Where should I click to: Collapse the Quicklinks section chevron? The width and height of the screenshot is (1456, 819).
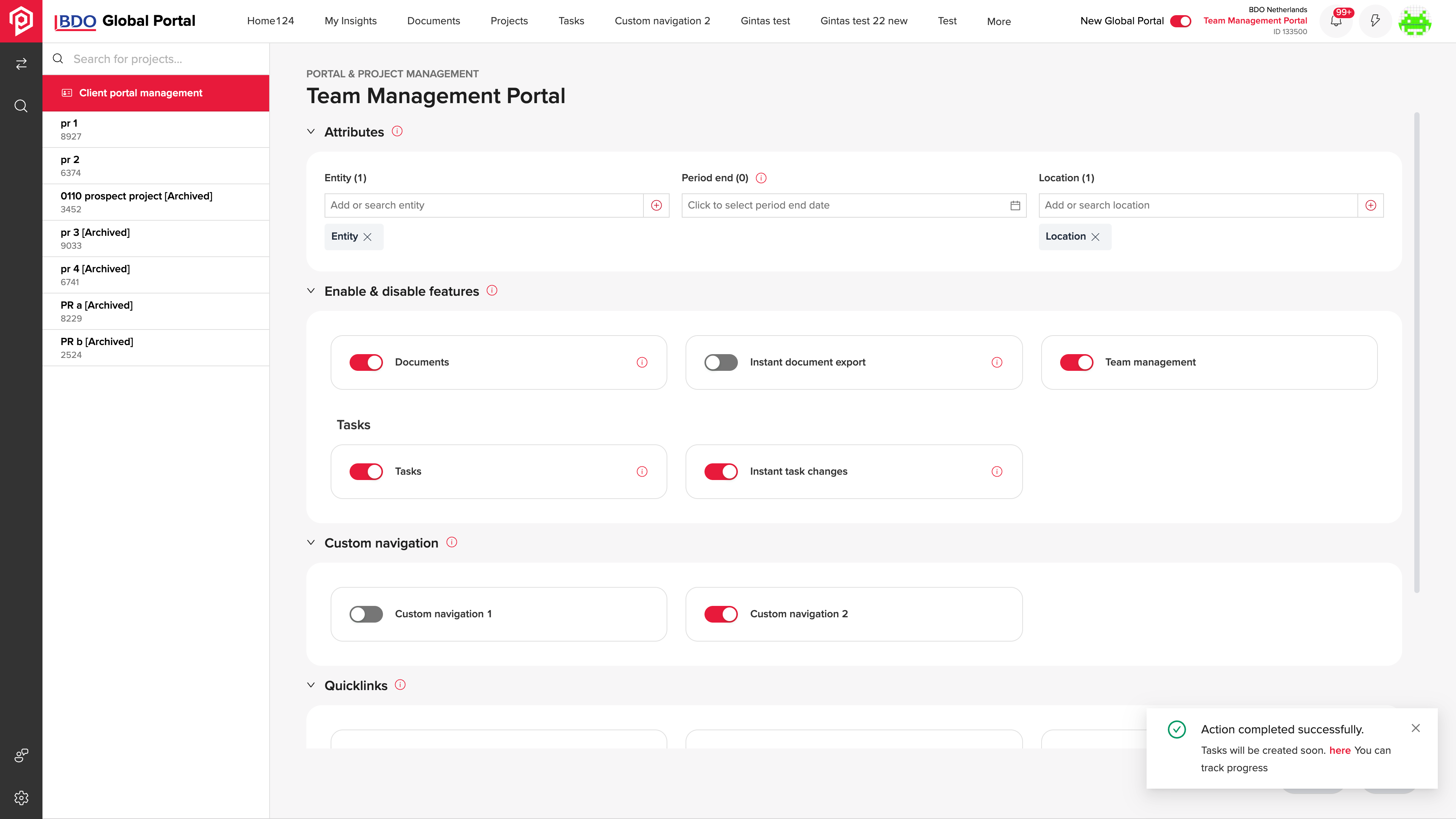click(311, 685)
